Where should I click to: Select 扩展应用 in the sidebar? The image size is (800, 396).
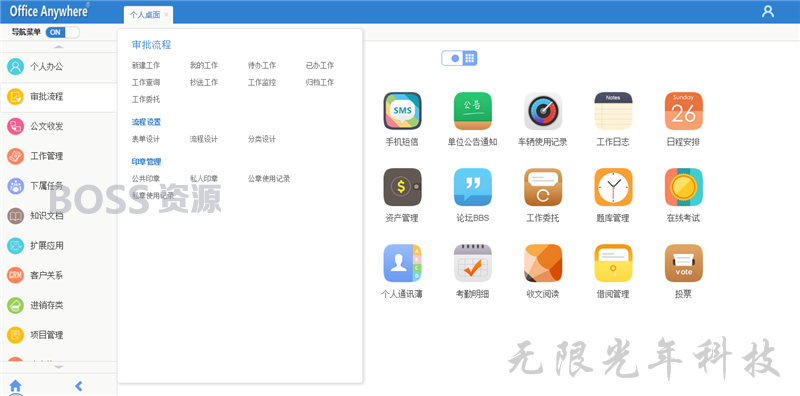click(x=59, y=245)
